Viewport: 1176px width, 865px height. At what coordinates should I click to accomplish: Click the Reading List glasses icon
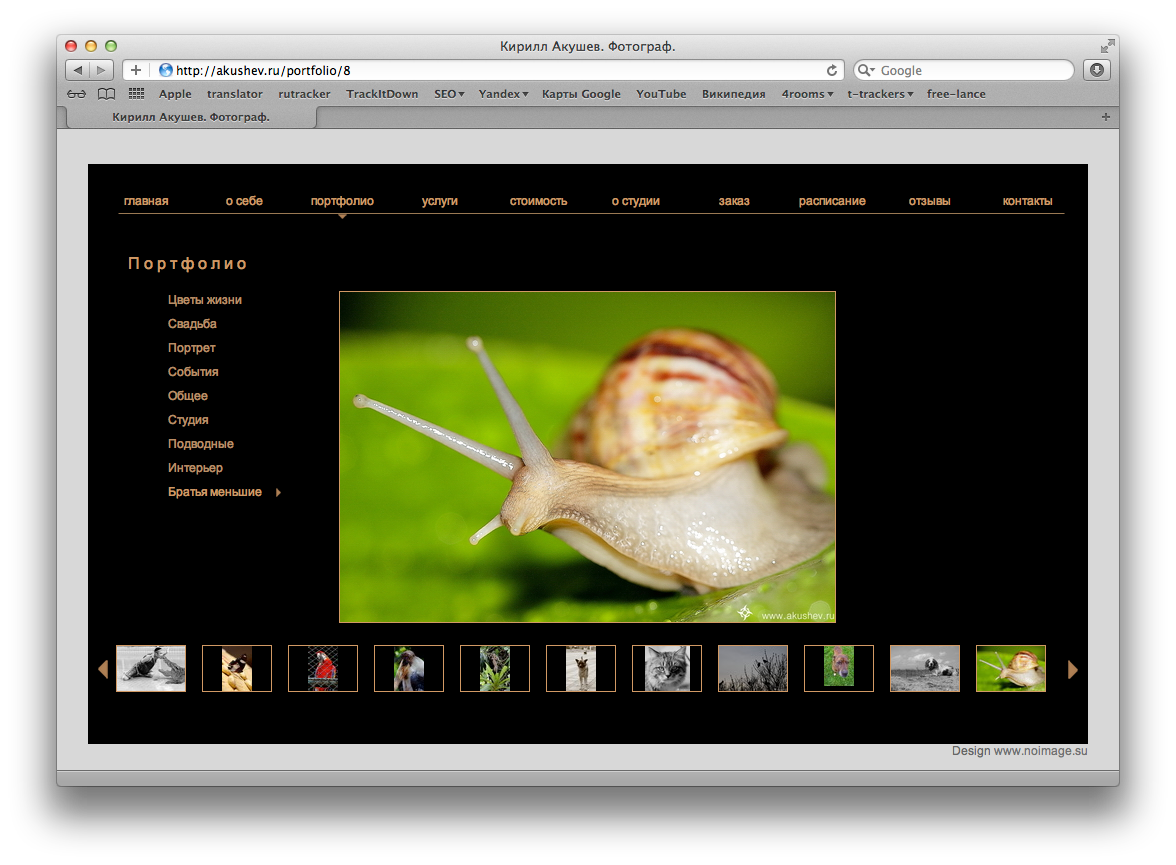[77, 94]
